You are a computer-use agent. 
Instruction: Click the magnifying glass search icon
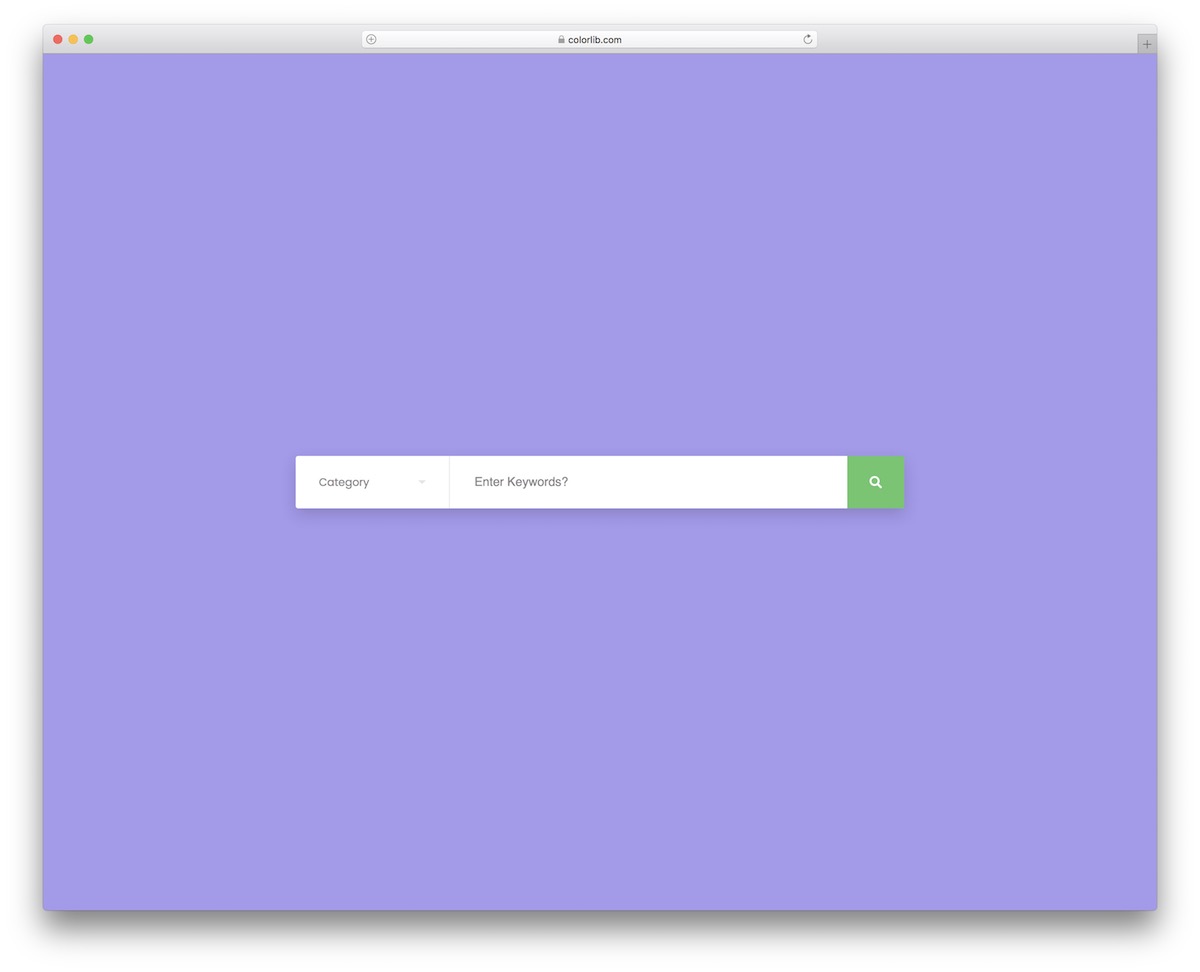pyautogui.click(x=875, y=481)
